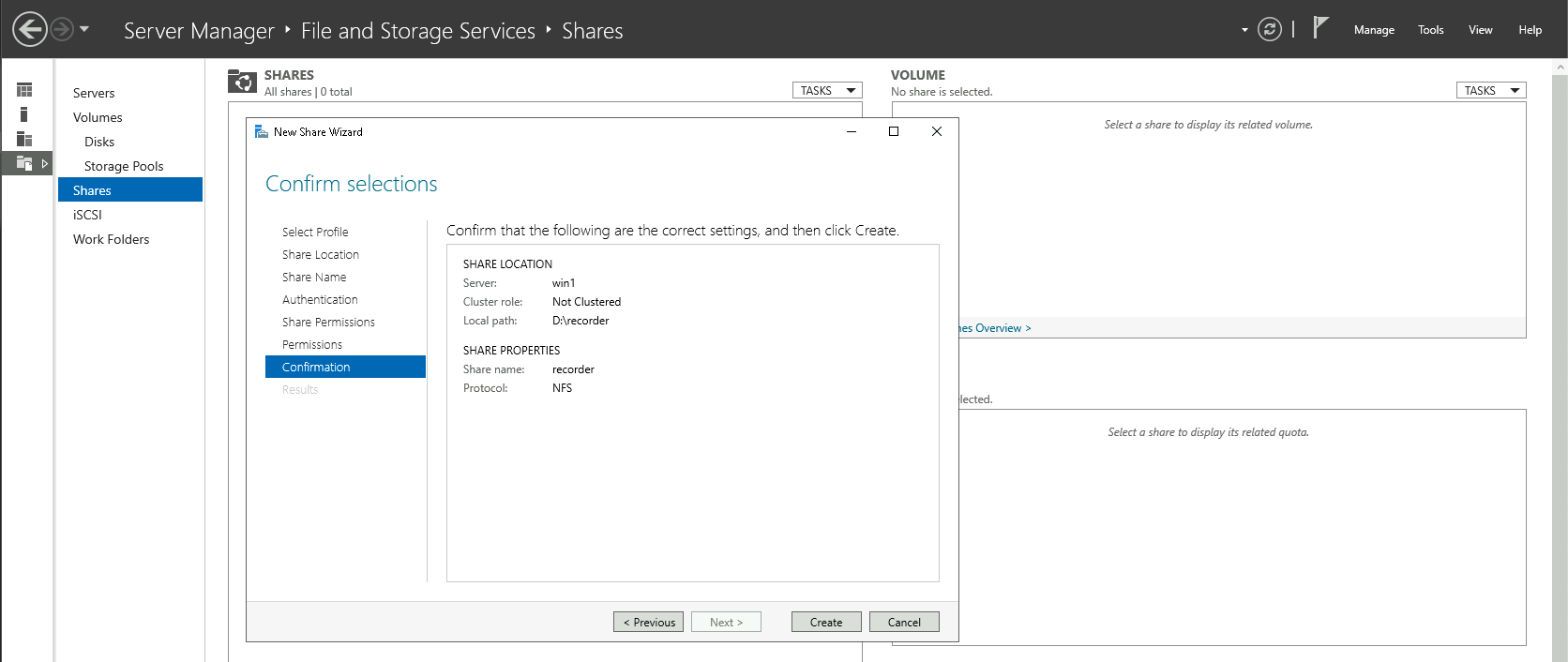The image size is (1568, 662).
Task: Open the TASKS dropdown in the Volume panel
Action: 1490,90
